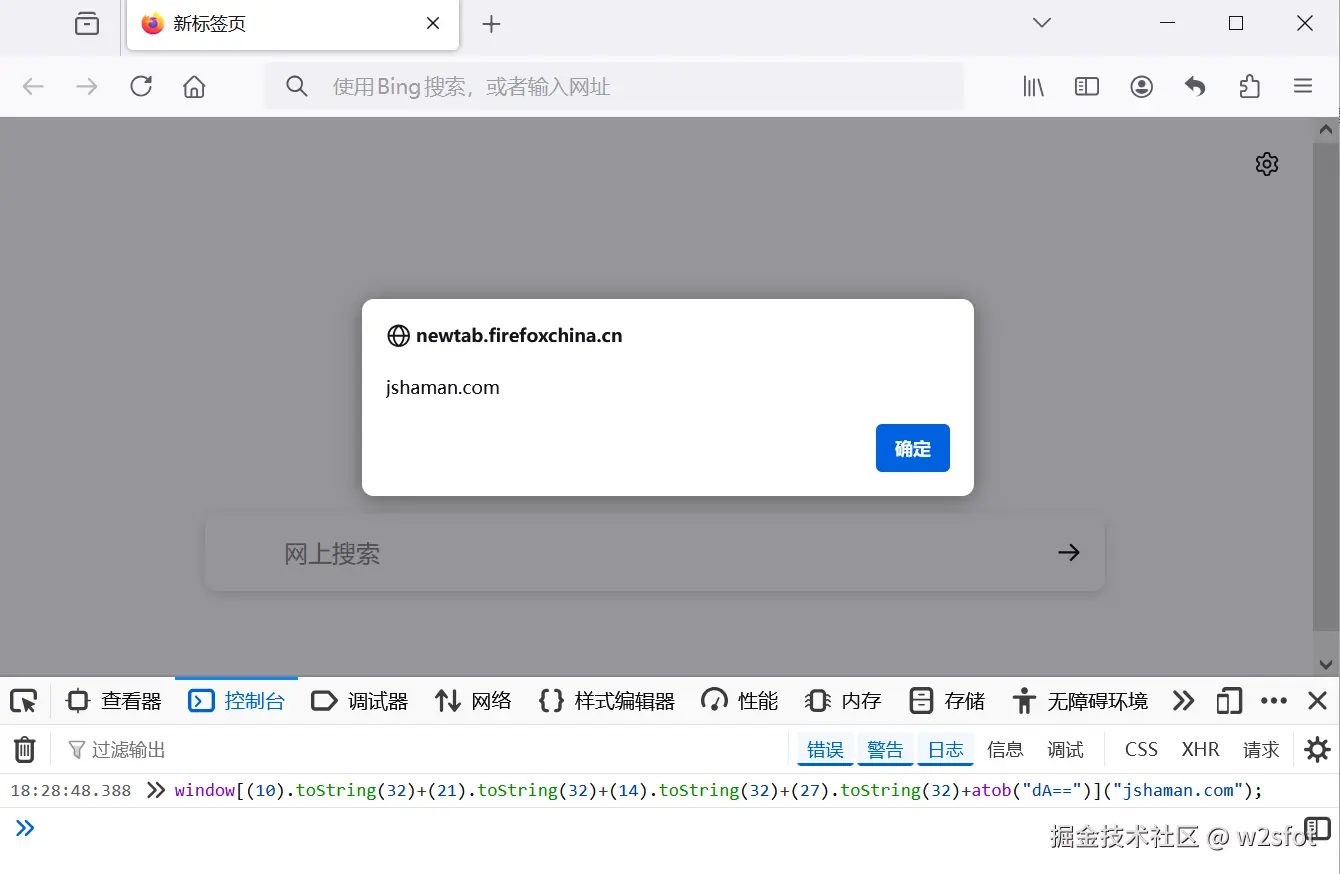
Task: Toggle the 调试 filter button
Action: point(1065,749)
